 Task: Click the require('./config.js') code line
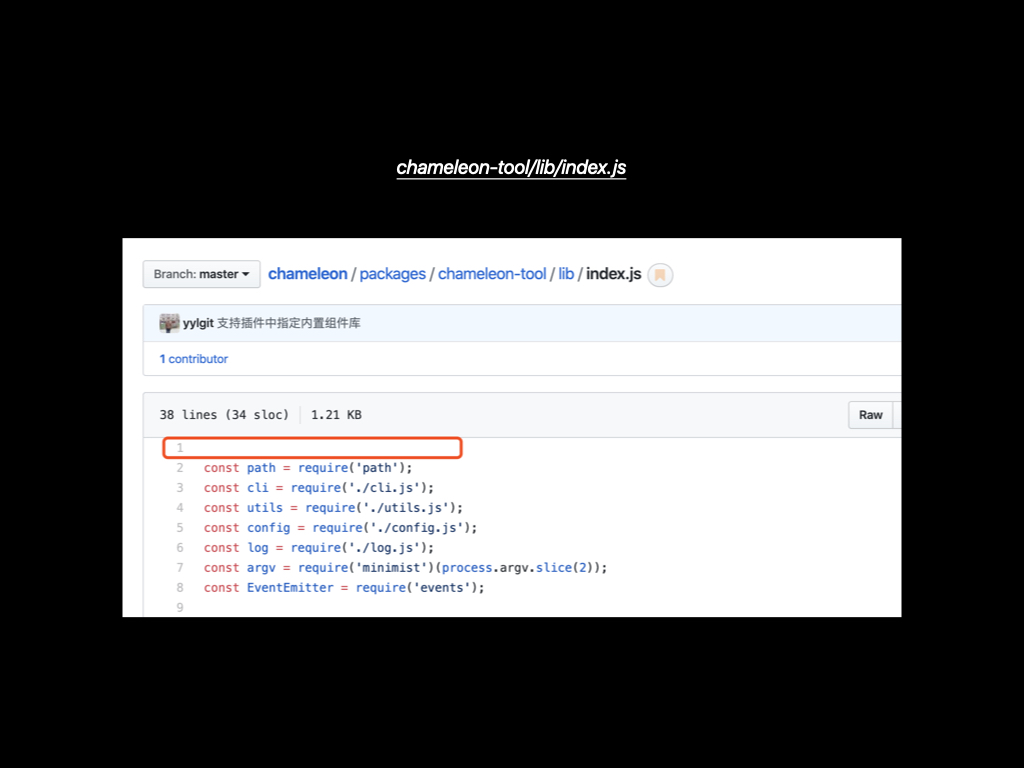click(340, 528)
